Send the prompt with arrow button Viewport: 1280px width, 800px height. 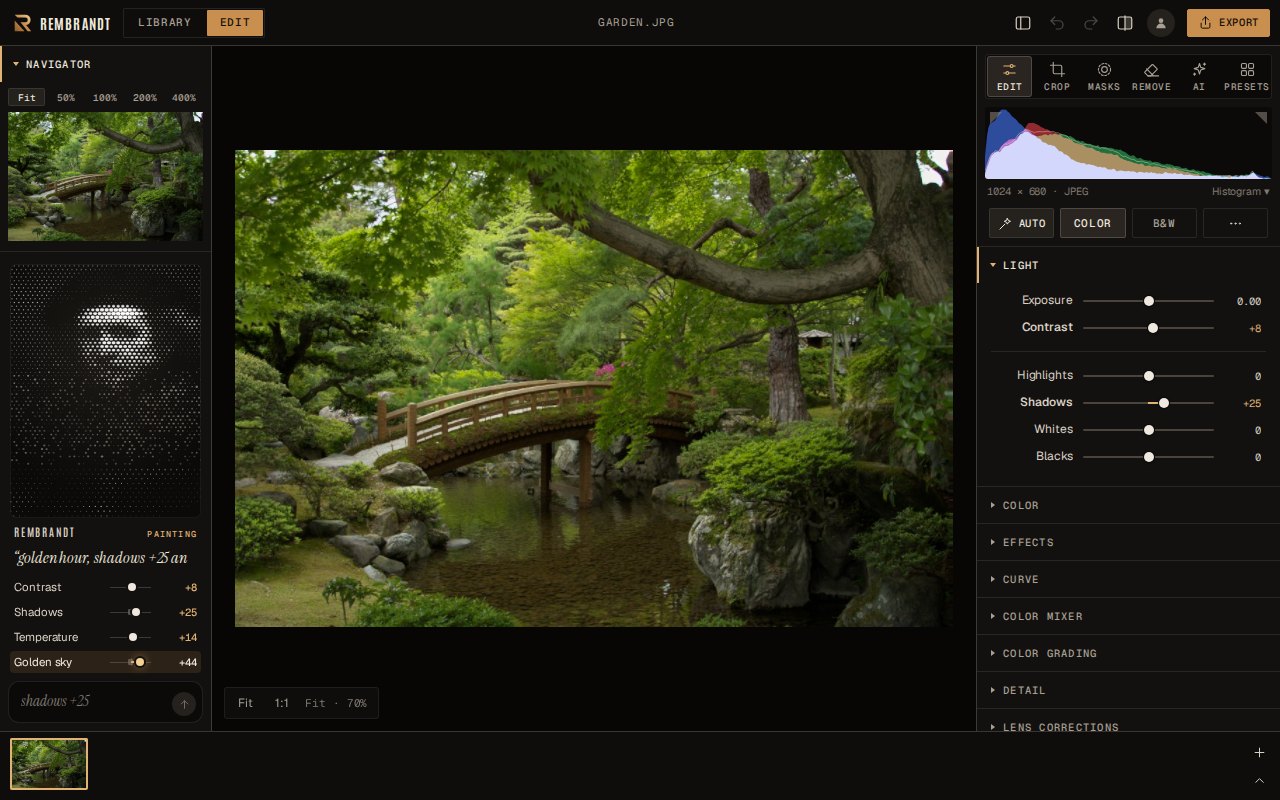[x=184, y=704]
